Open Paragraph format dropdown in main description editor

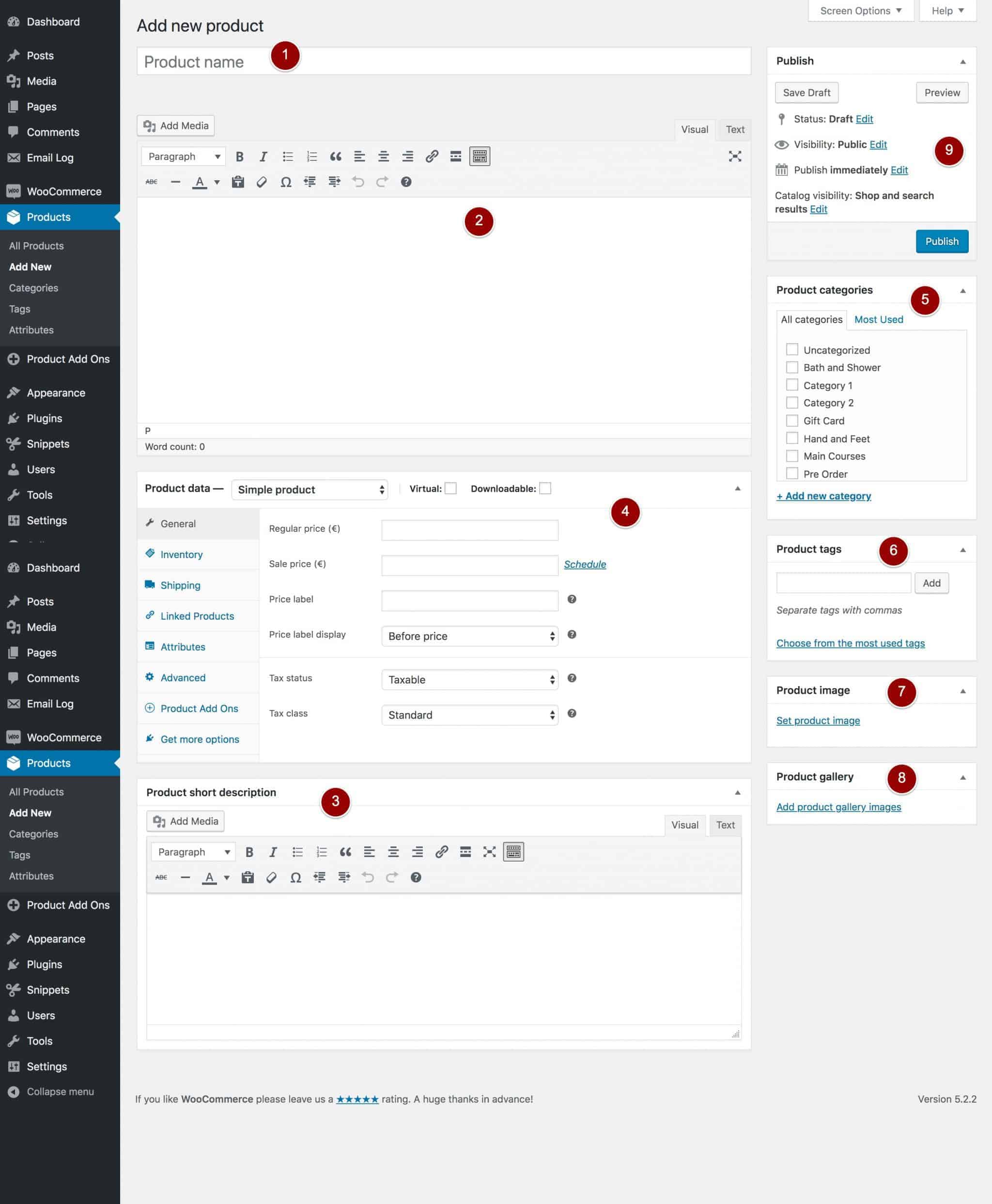(184, 156)
